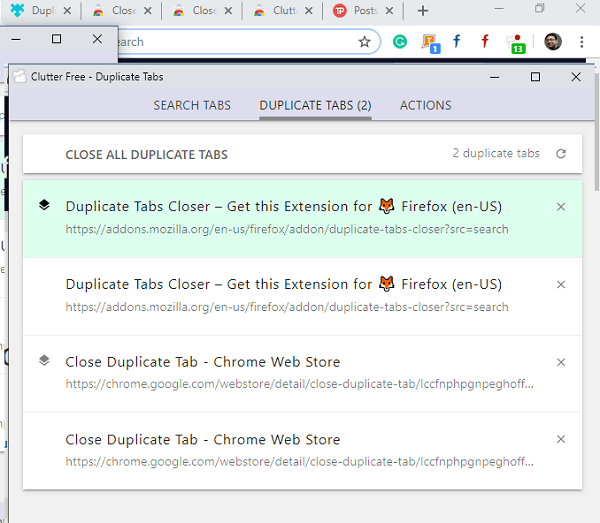Screen dimensions: 600x523
Task: Click the gray layers icon beside Close Duplicate Tab
Action: 44,360
